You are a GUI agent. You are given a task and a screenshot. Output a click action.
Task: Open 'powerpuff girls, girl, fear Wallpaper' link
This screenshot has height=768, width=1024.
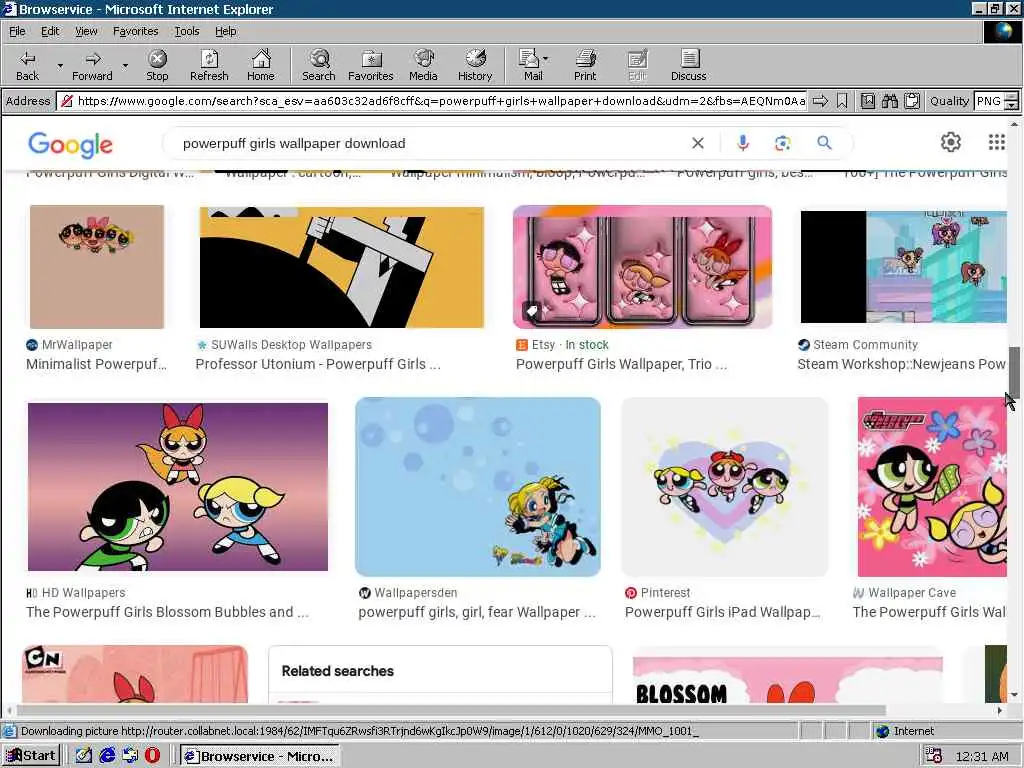tap(477, 612)
